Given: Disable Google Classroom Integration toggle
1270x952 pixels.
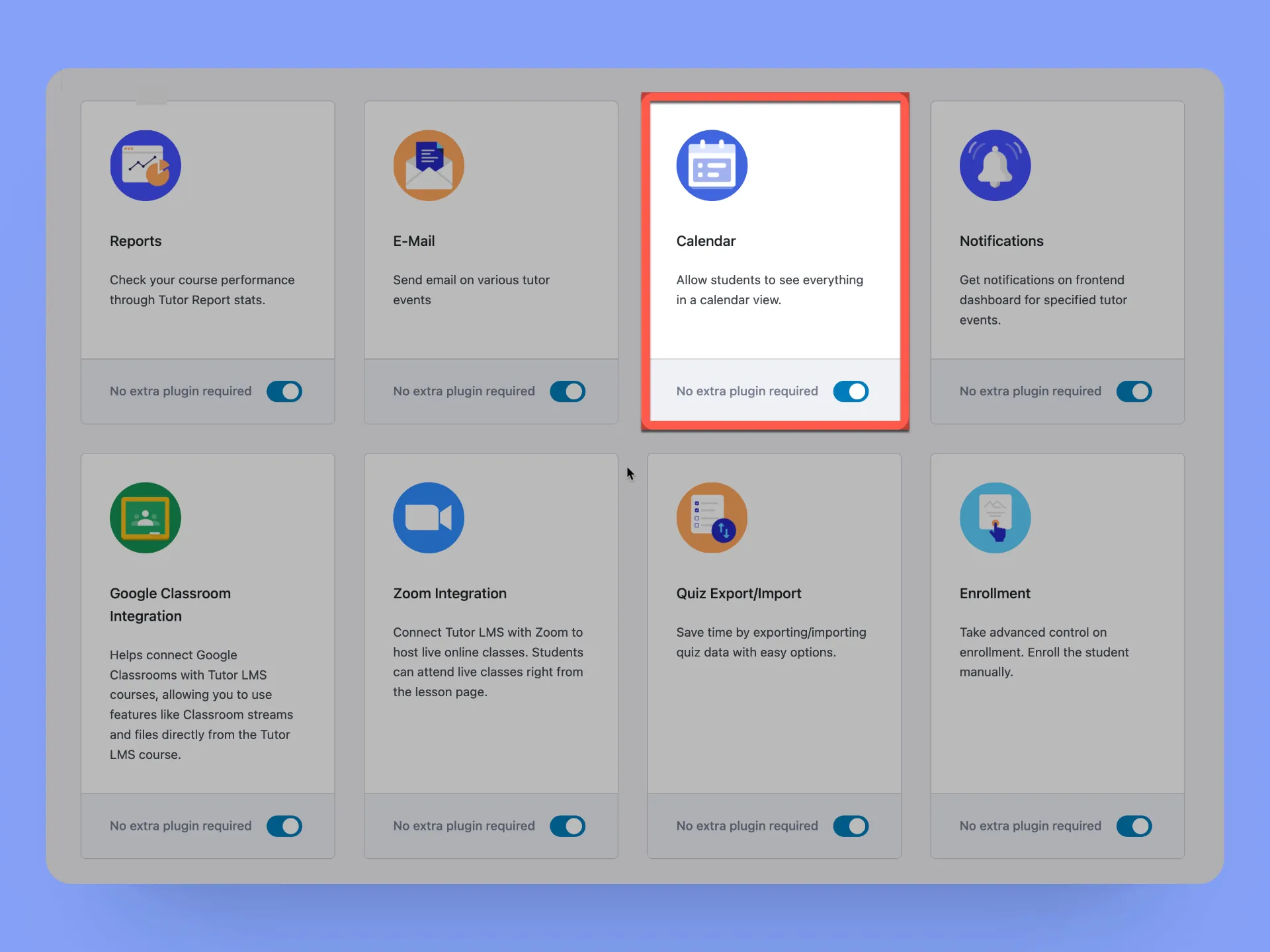Looking at the screenshot, I should (x=284, y=826).
